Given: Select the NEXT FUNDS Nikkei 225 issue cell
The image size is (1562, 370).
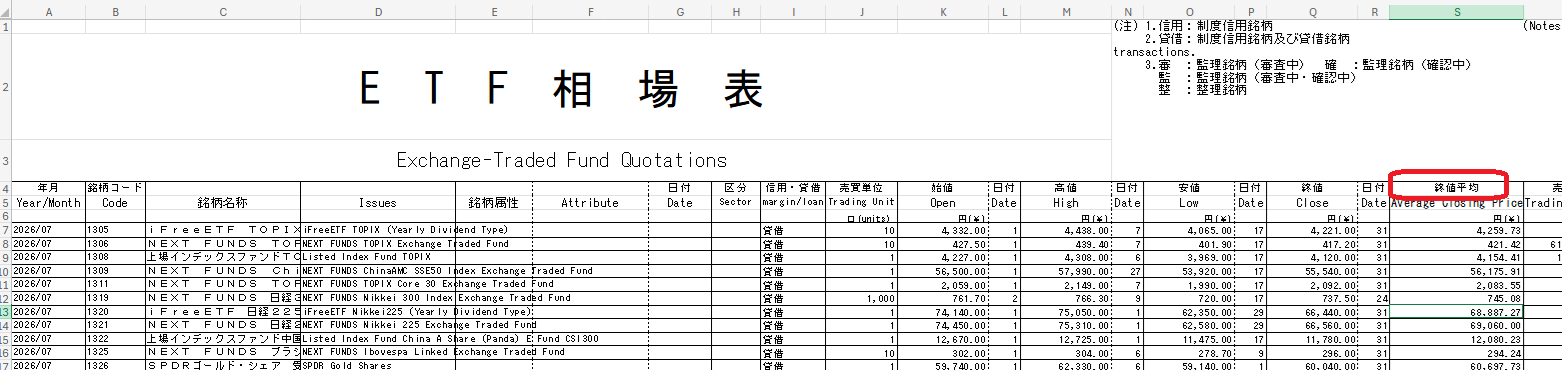Looking at the screenshot, I should (x=377, y=325).
